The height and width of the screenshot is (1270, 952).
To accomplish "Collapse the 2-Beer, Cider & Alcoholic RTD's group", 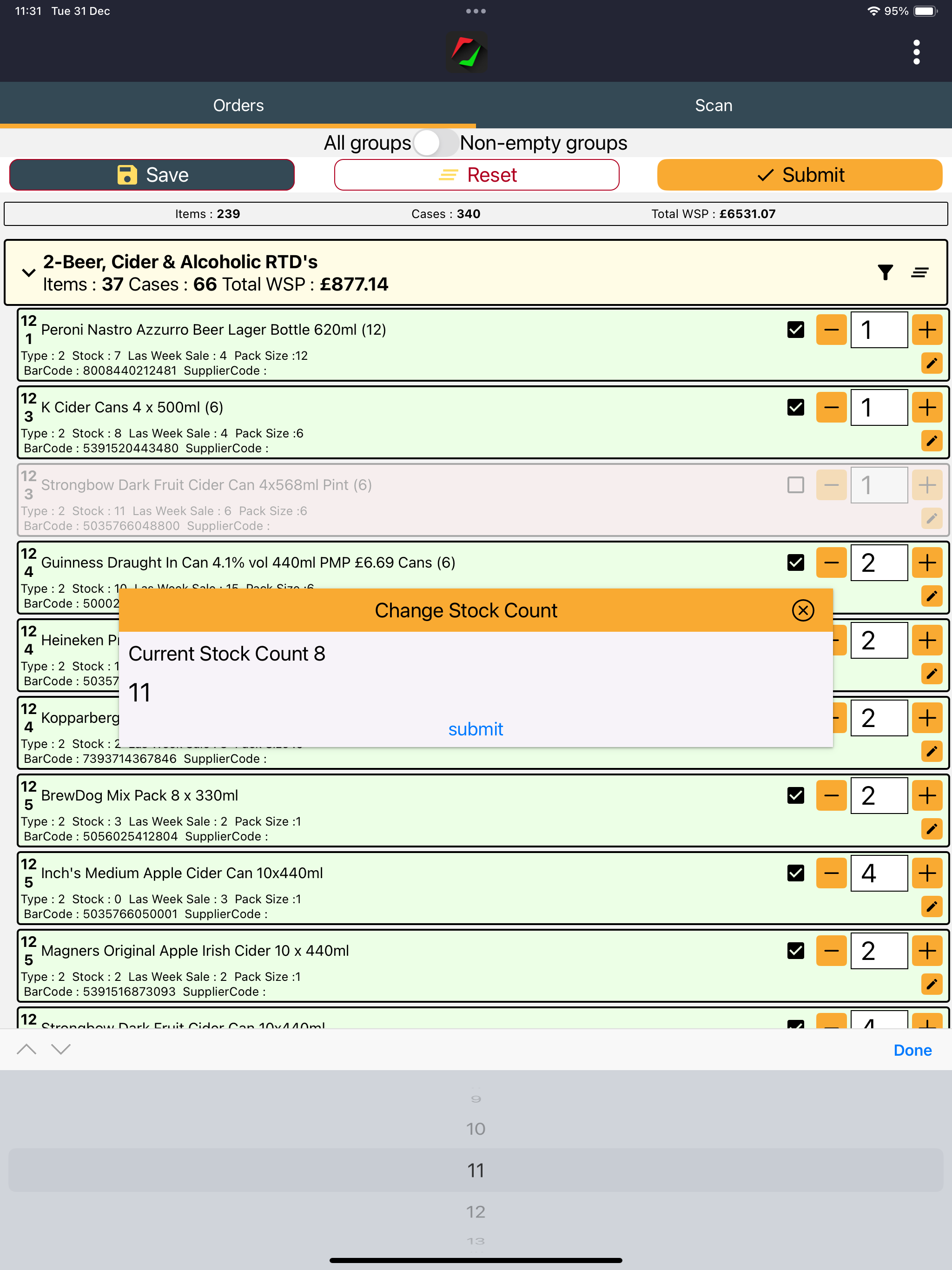I will coord(28,273).
